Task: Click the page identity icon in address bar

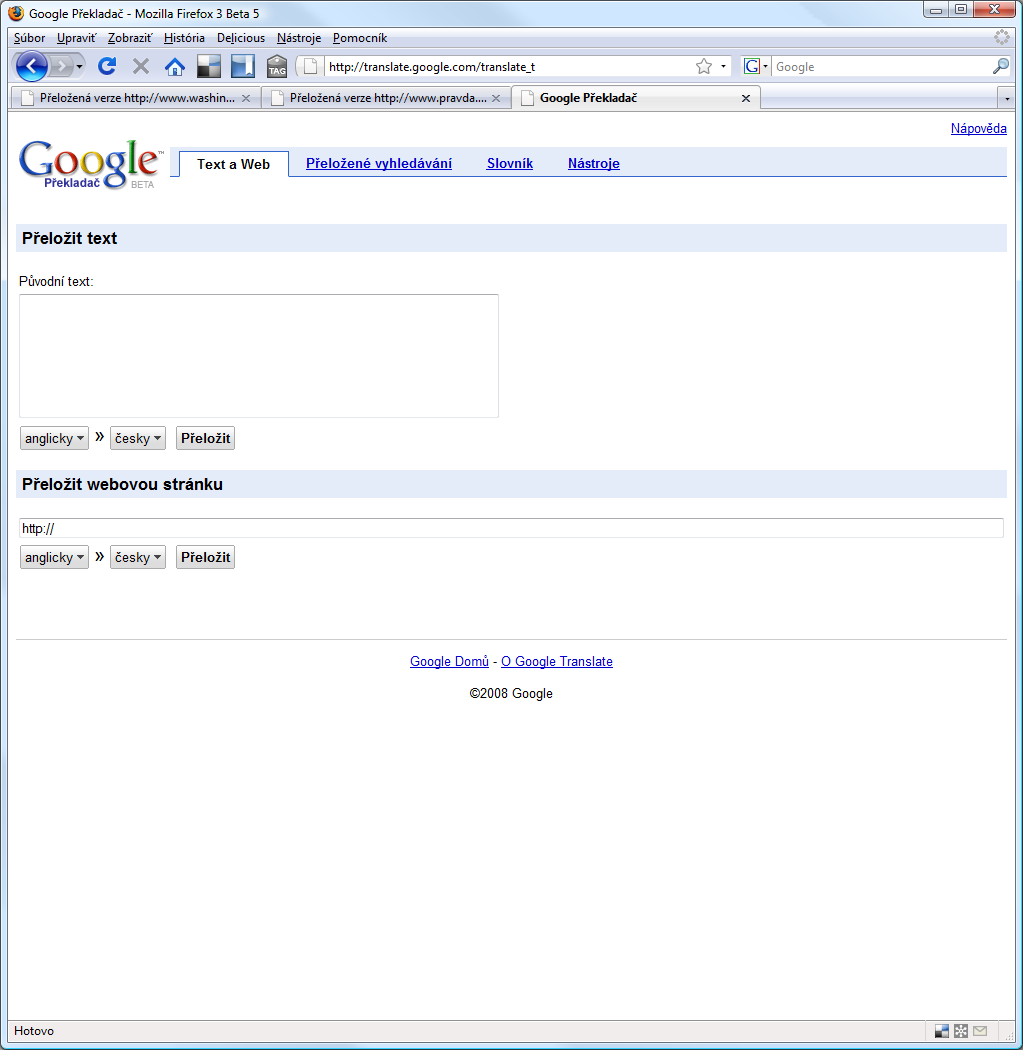Action: pos(310,66)
